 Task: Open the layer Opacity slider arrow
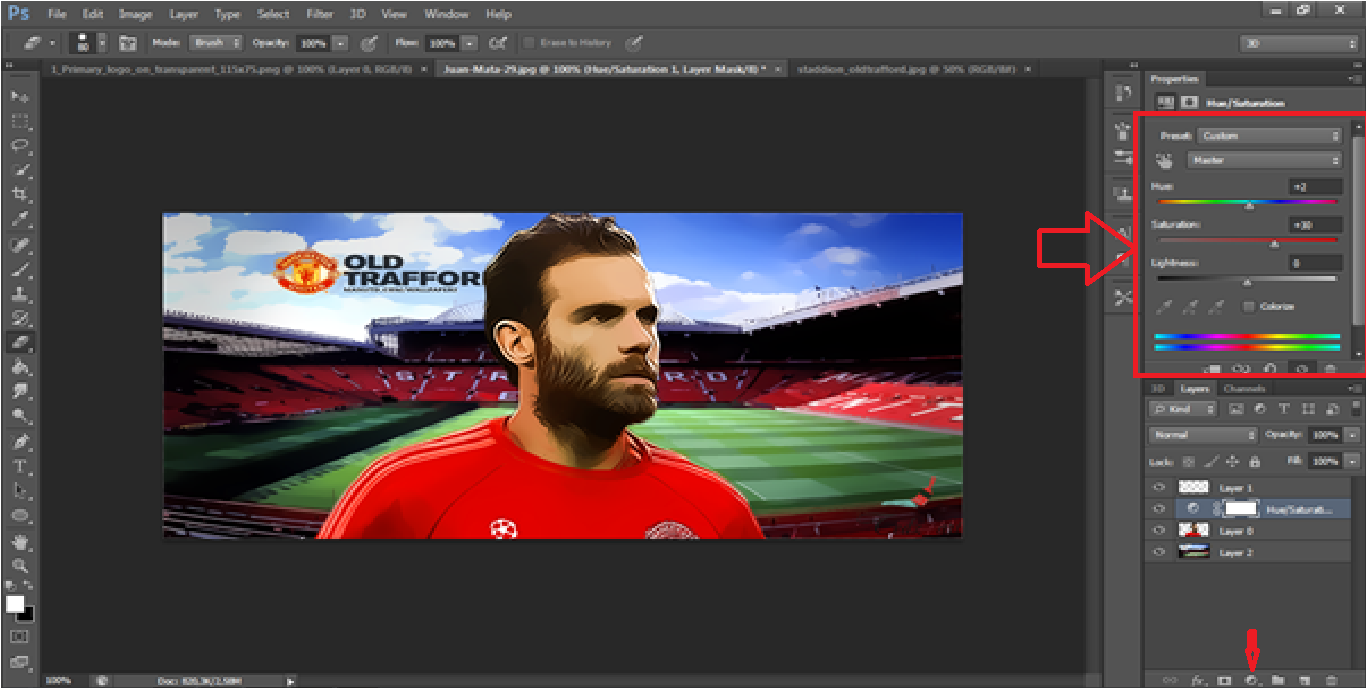[x=1352, y=436]
